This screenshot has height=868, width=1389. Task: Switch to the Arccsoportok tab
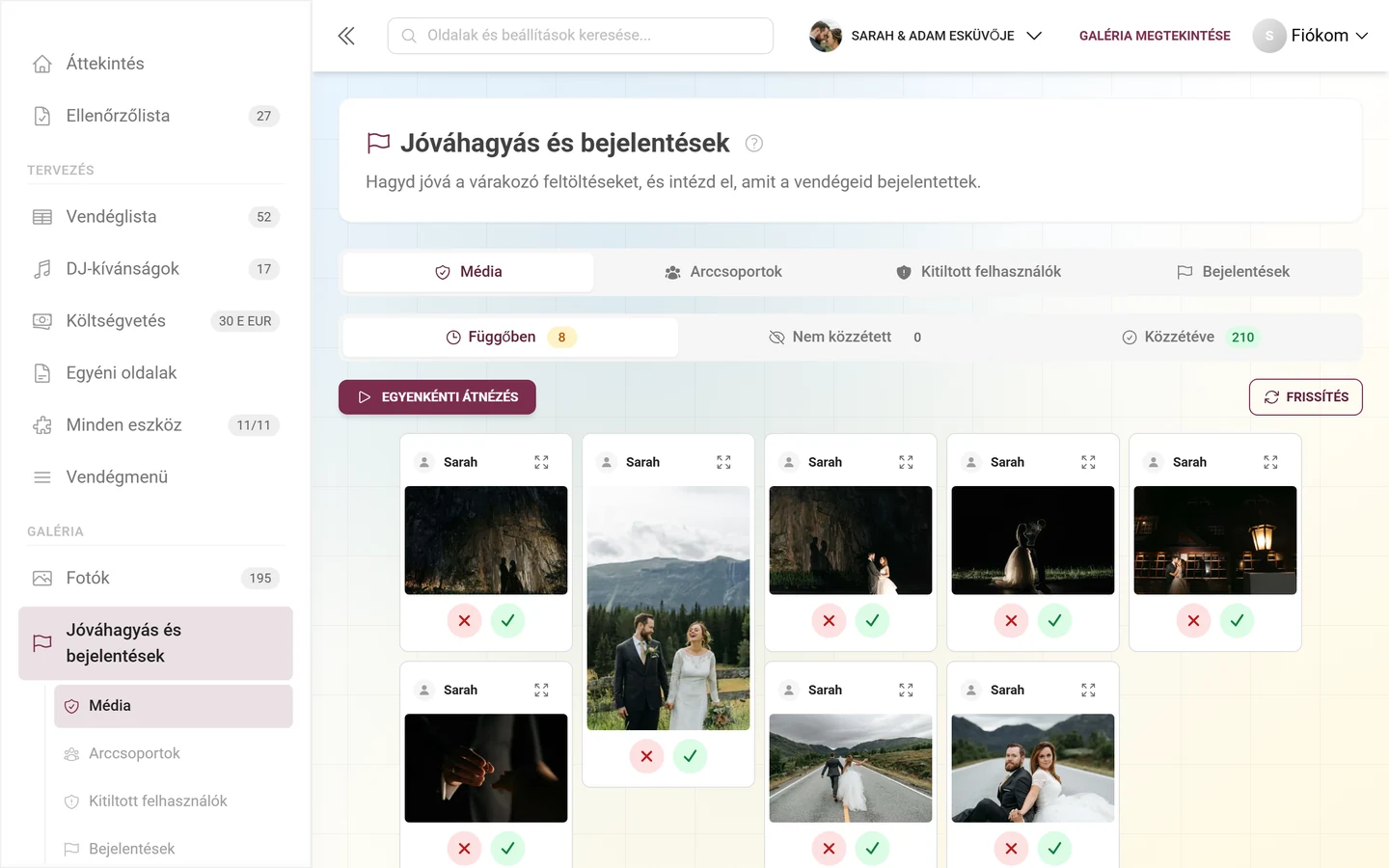[x=722, y=272]
